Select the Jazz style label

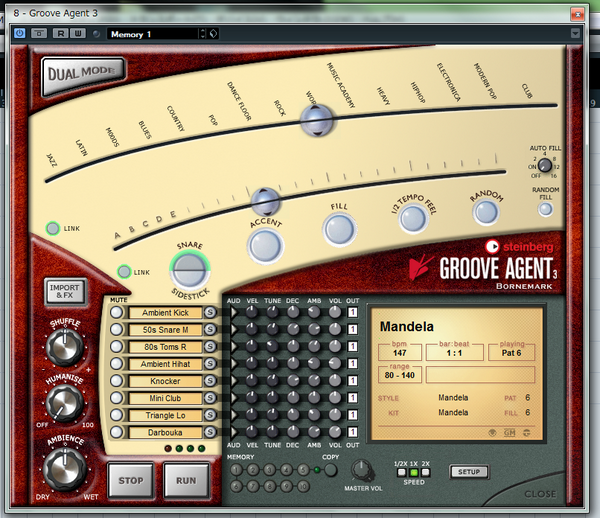click(52, 160)
